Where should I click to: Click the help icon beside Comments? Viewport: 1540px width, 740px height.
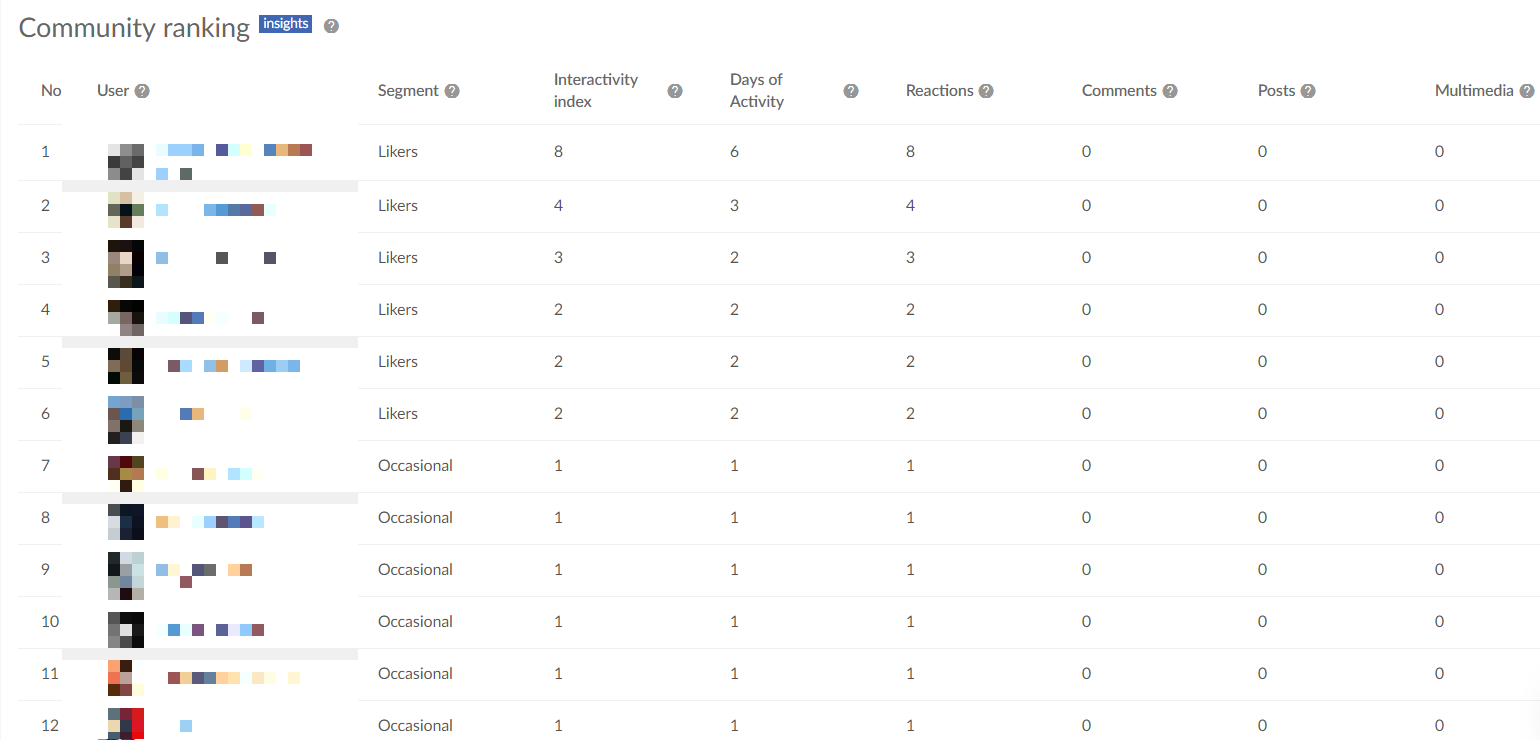coord(1170,91)
